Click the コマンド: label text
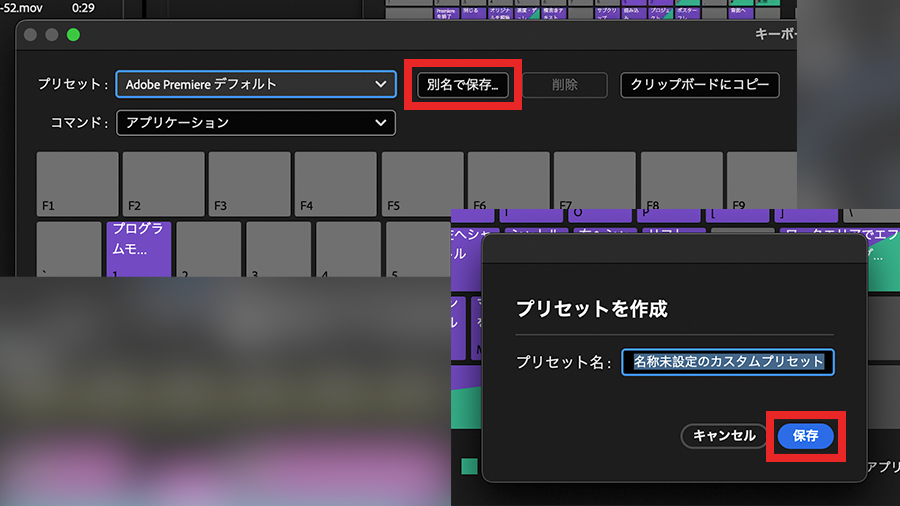Image resolution: width=900 pixels, height=506 pixels. [x=79, y=123]
